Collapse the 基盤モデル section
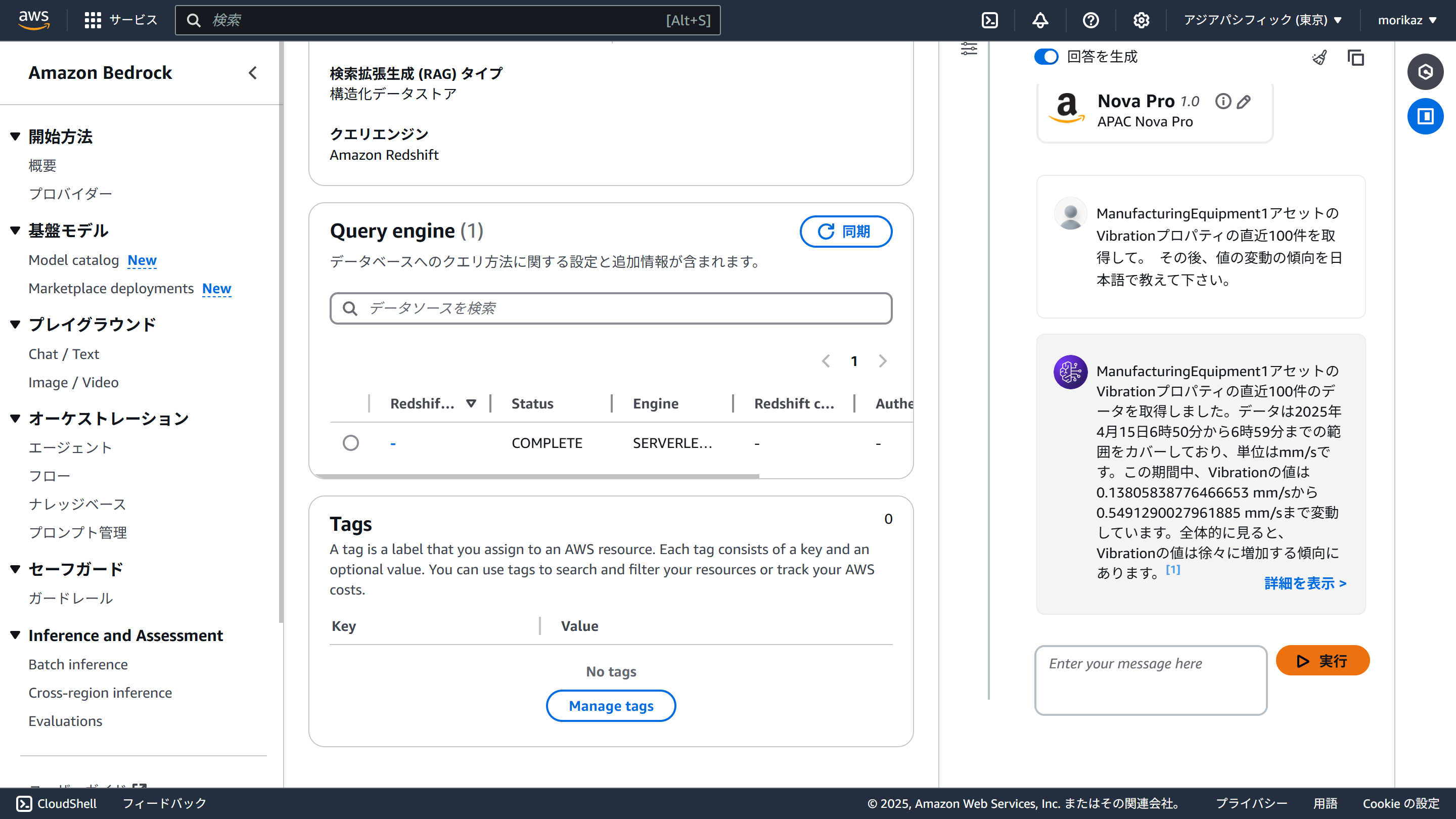 (x=15, y=230)
